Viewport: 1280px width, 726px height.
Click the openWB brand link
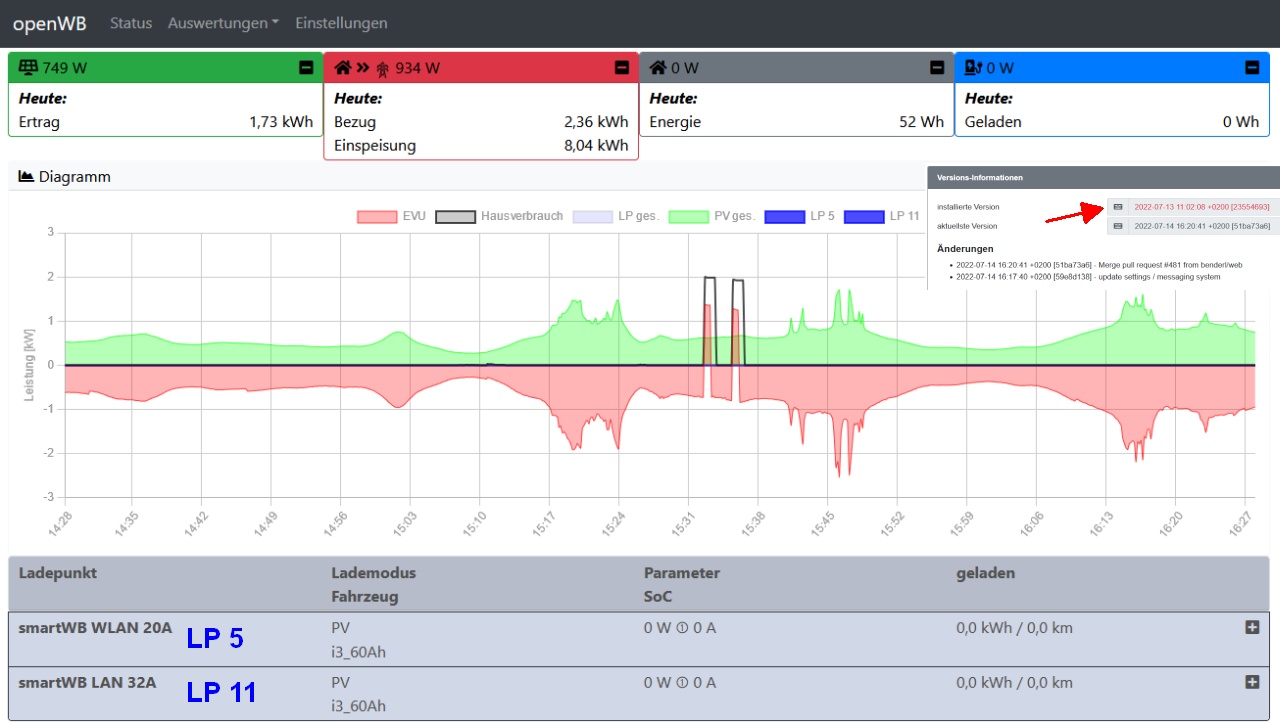(x=49, y=23)
